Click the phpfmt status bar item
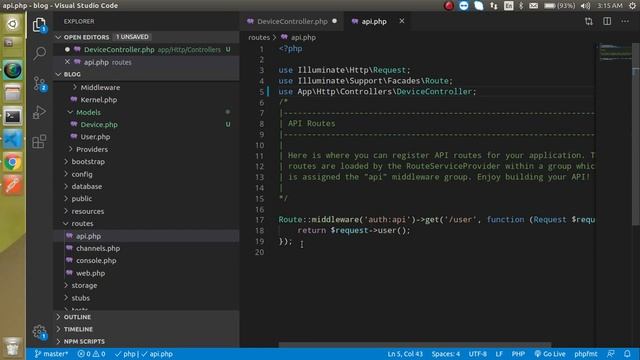Image resolution: width=640 pixels, height=360 pixels. 586,354
